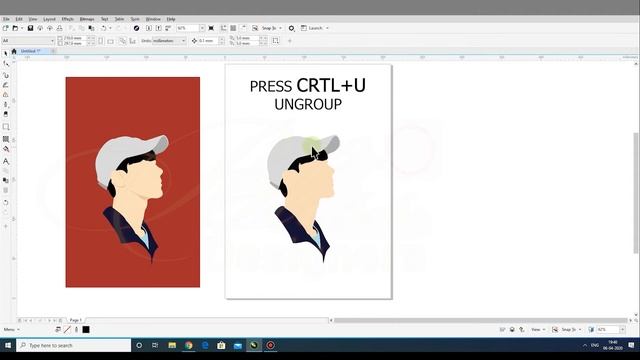Click the vertical scrollbar thumb on the right

[636, 193]
